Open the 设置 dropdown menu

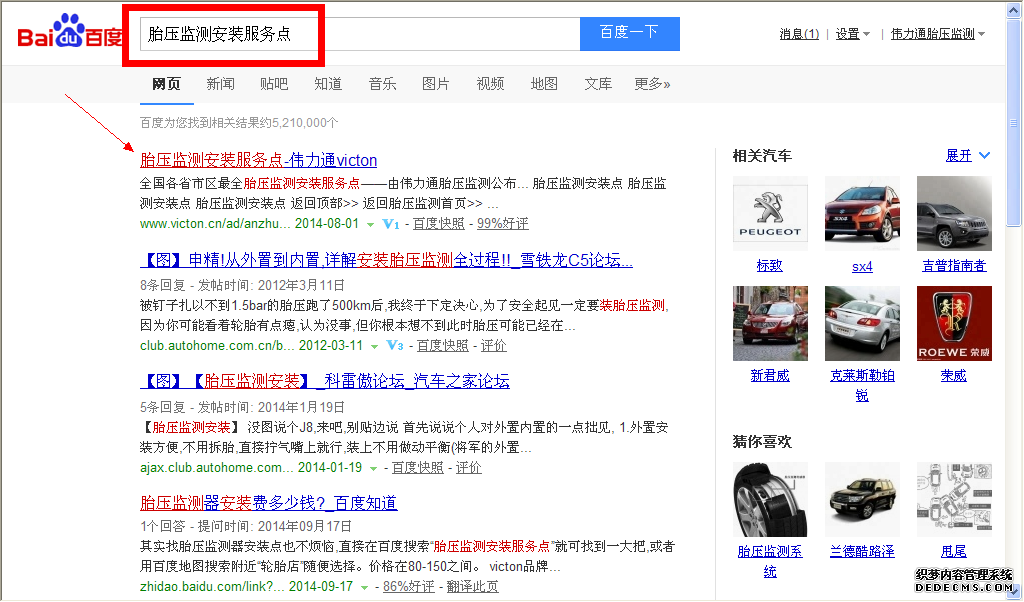point(852,34)
